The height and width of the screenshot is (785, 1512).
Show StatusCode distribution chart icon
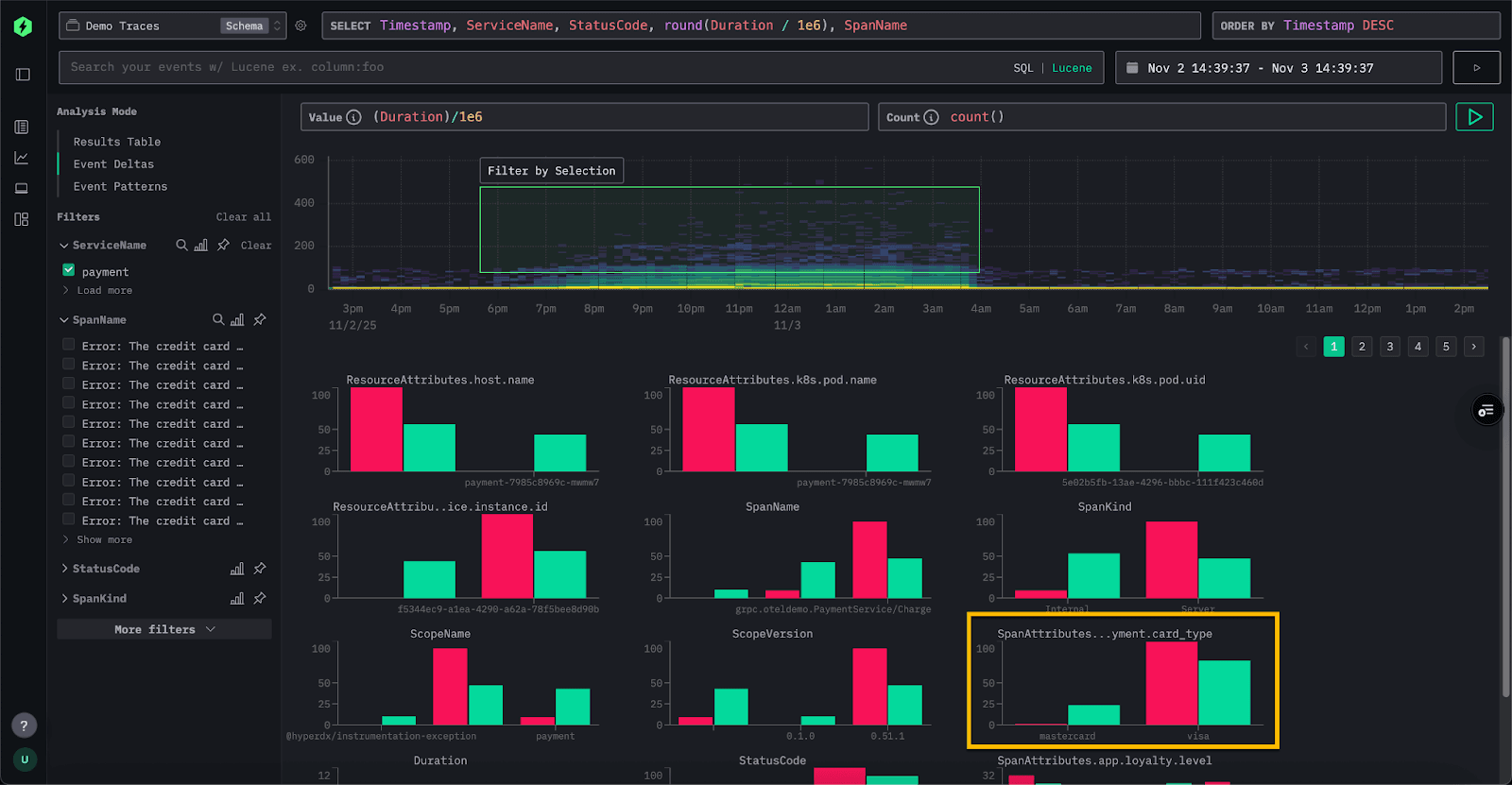(237, 569)
